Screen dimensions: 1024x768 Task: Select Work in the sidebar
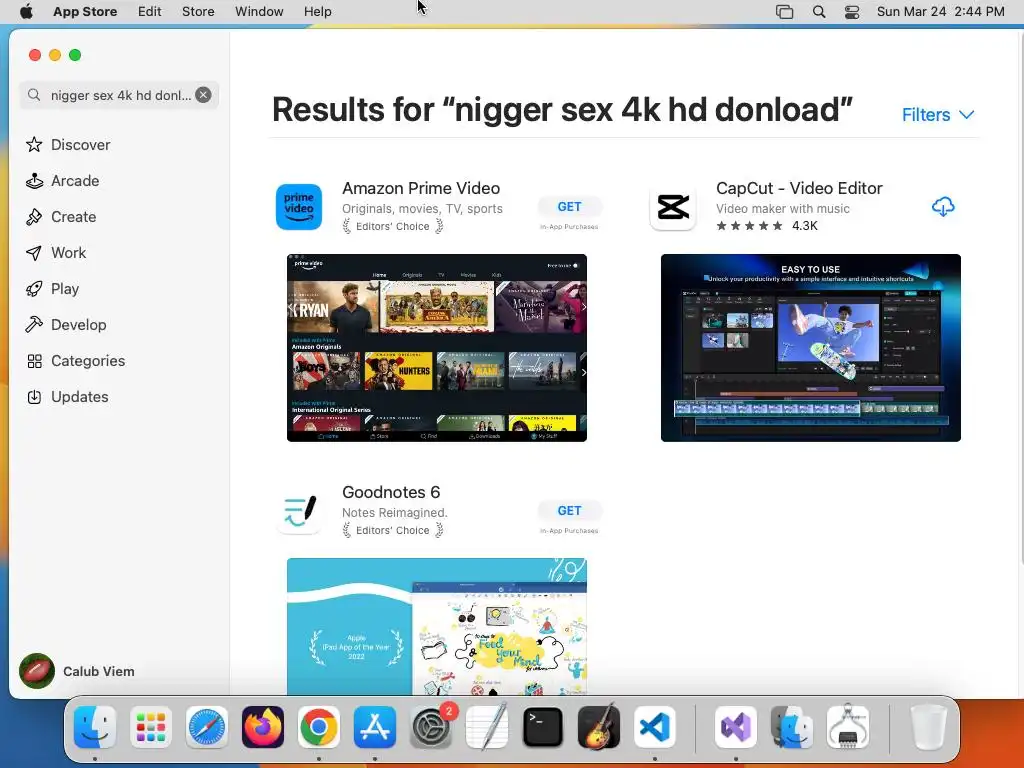[x=56, y=253]
